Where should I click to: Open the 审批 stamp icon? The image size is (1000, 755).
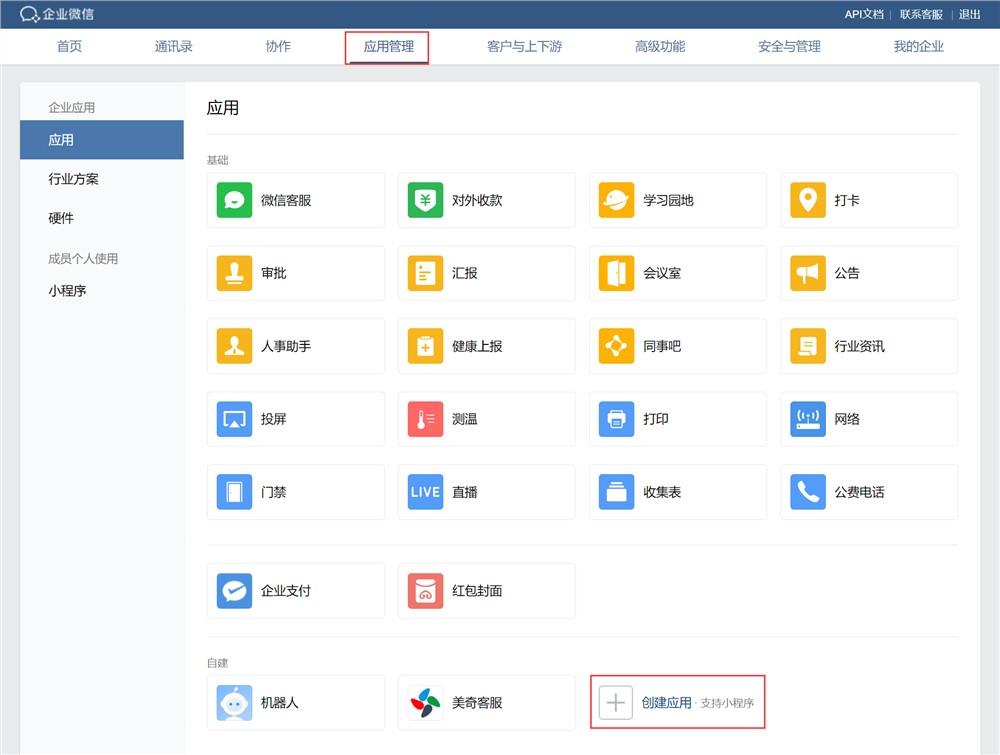click(234, 273)
